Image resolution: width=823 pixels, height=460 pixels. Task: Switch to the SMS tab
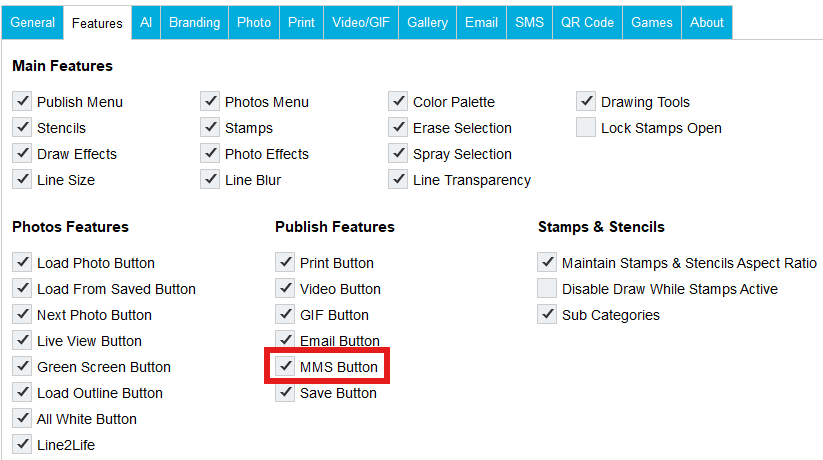tap(530, 23)
